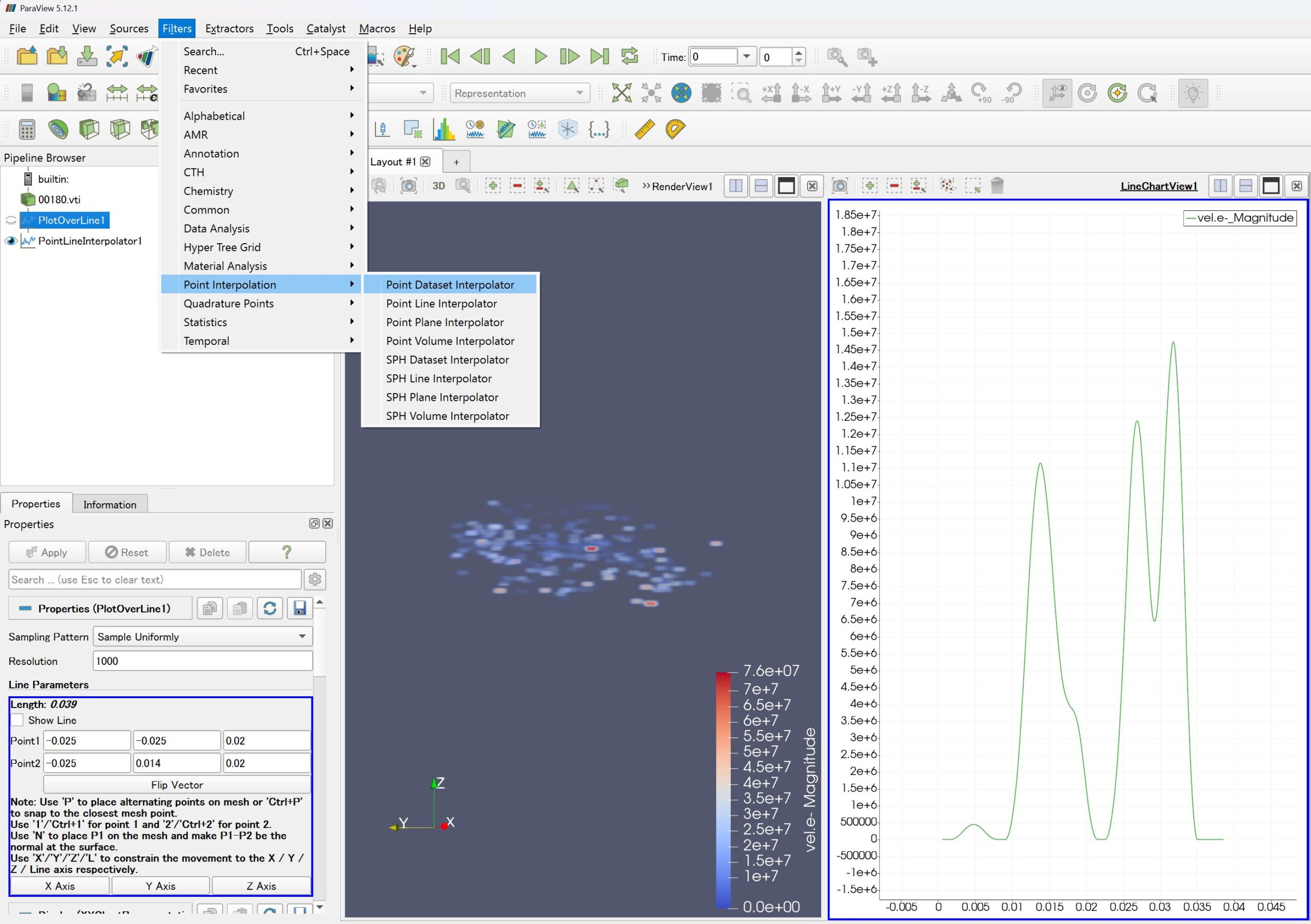1311x924 pixels.
Task: Open the Sampling Pattern dropdown
Action: (x=202, y=636)
